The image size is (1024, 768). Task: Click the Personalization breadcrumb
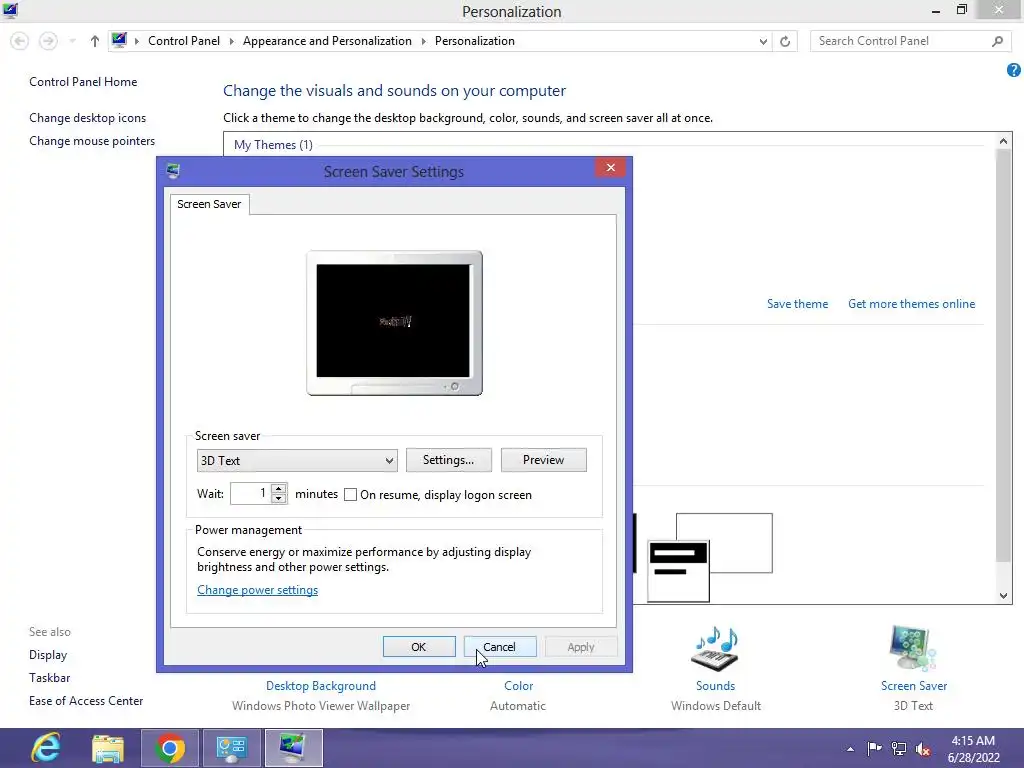pyautogui.click(x=475, y=40)
